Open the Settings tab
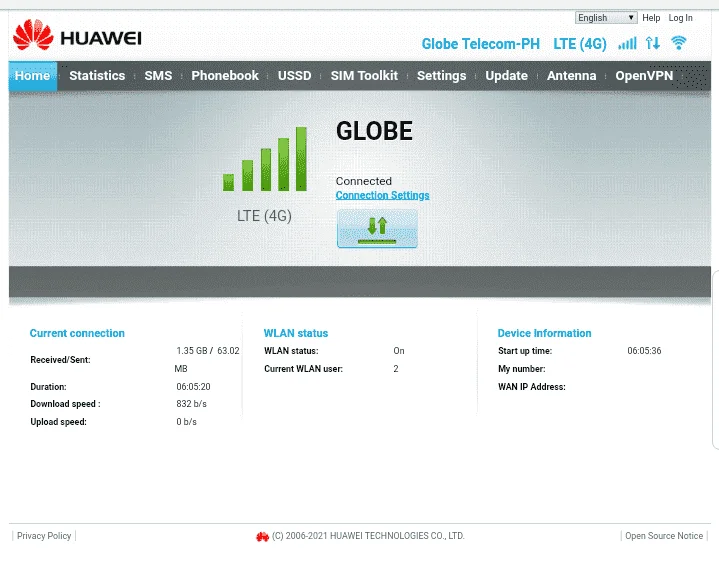The image size is (719, 586). 442,76
